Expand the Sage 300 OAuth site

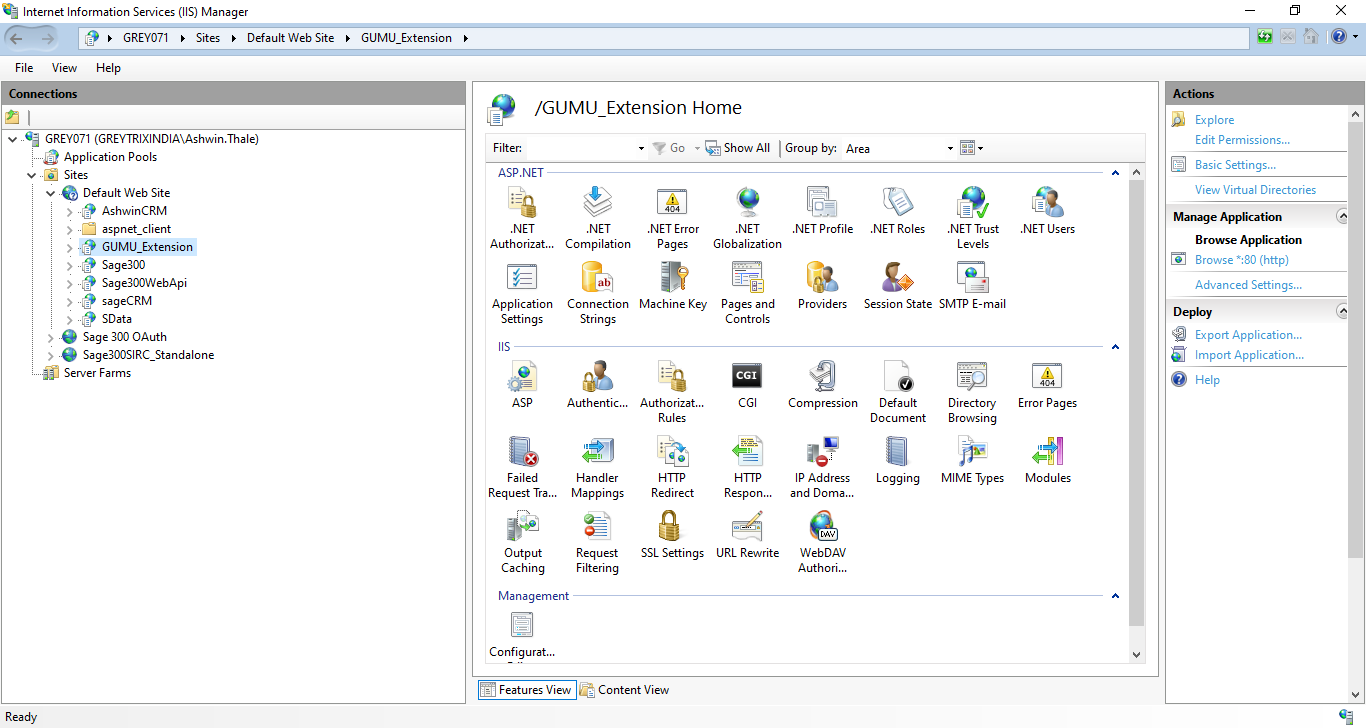point(50,337)
